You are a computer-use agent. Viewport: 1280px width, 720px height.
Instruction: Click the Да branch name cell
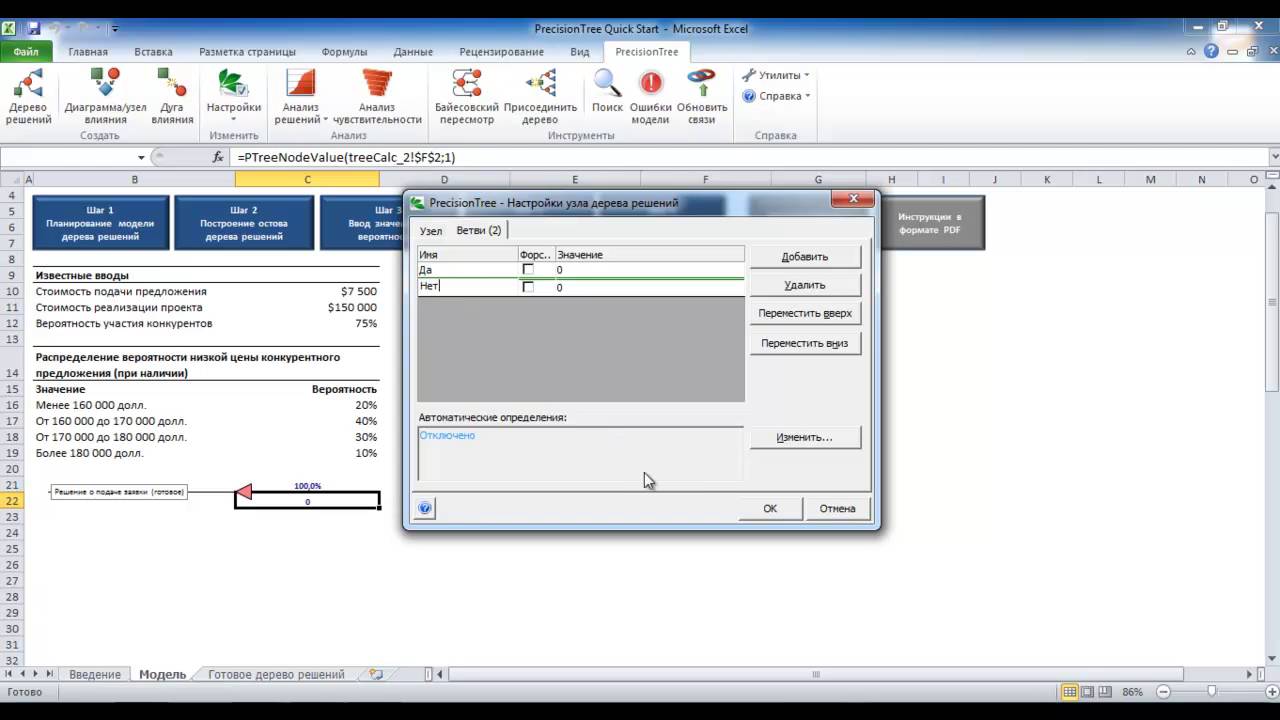467,270
